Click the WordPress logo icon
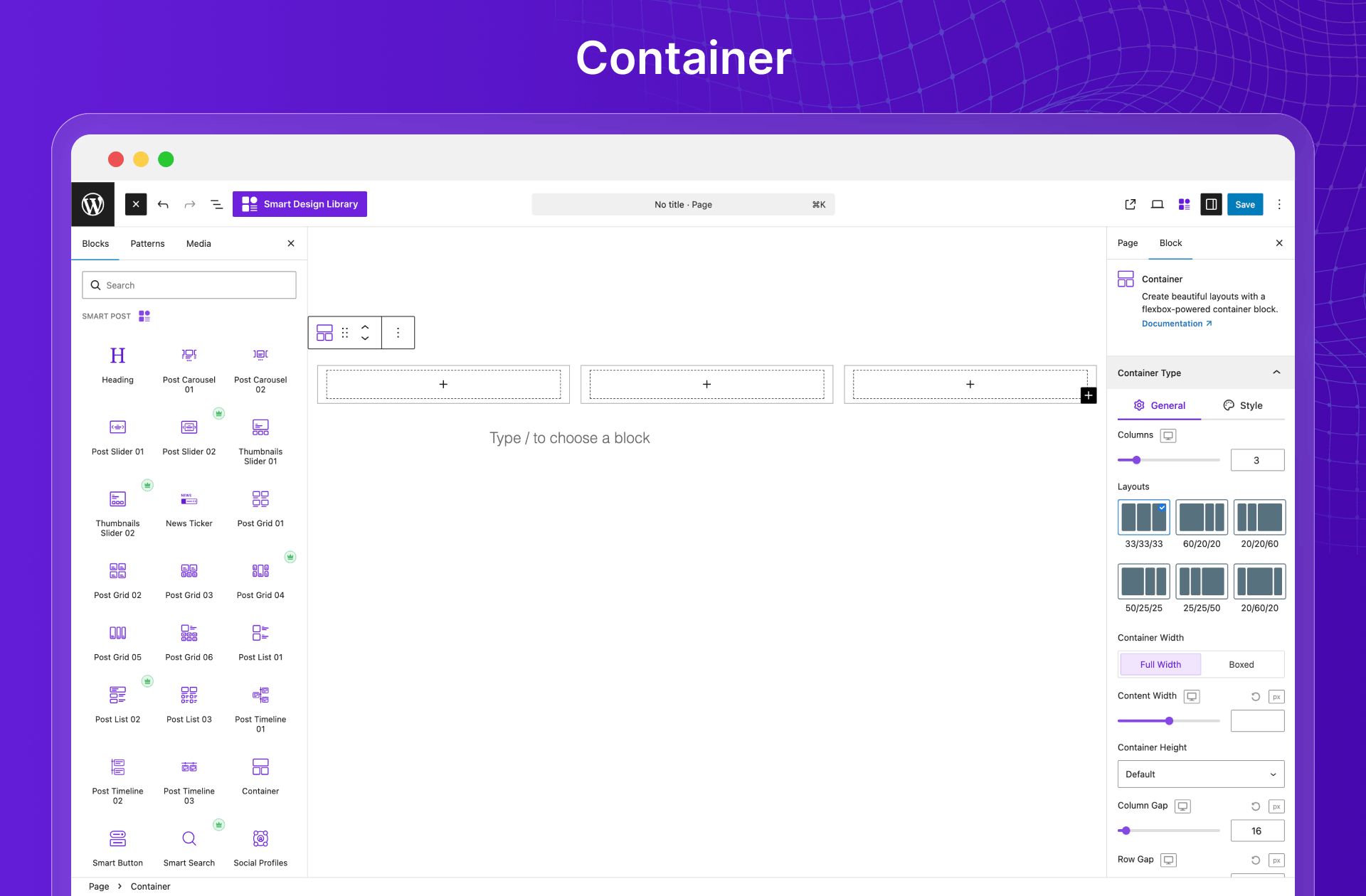 [x=92, y=205]
